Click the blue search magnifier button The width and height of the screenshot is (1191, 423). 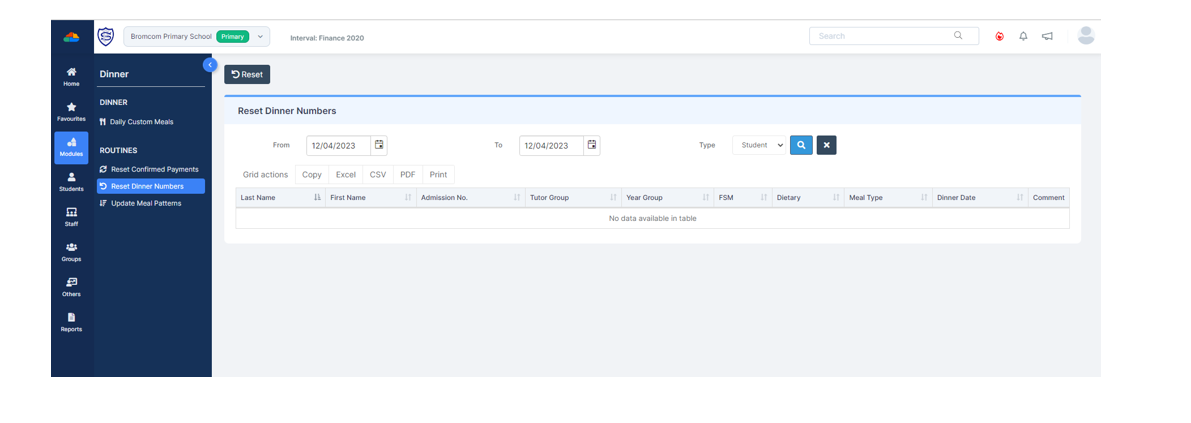pos(801,145)
